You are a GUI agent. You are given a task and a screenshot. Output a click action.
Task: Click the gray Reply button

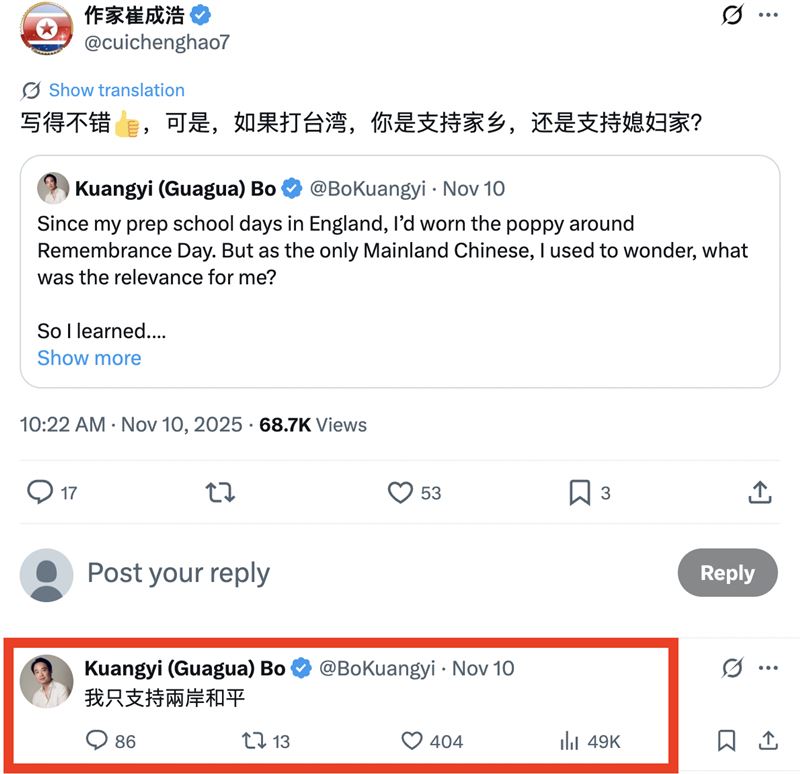point(728,572)
